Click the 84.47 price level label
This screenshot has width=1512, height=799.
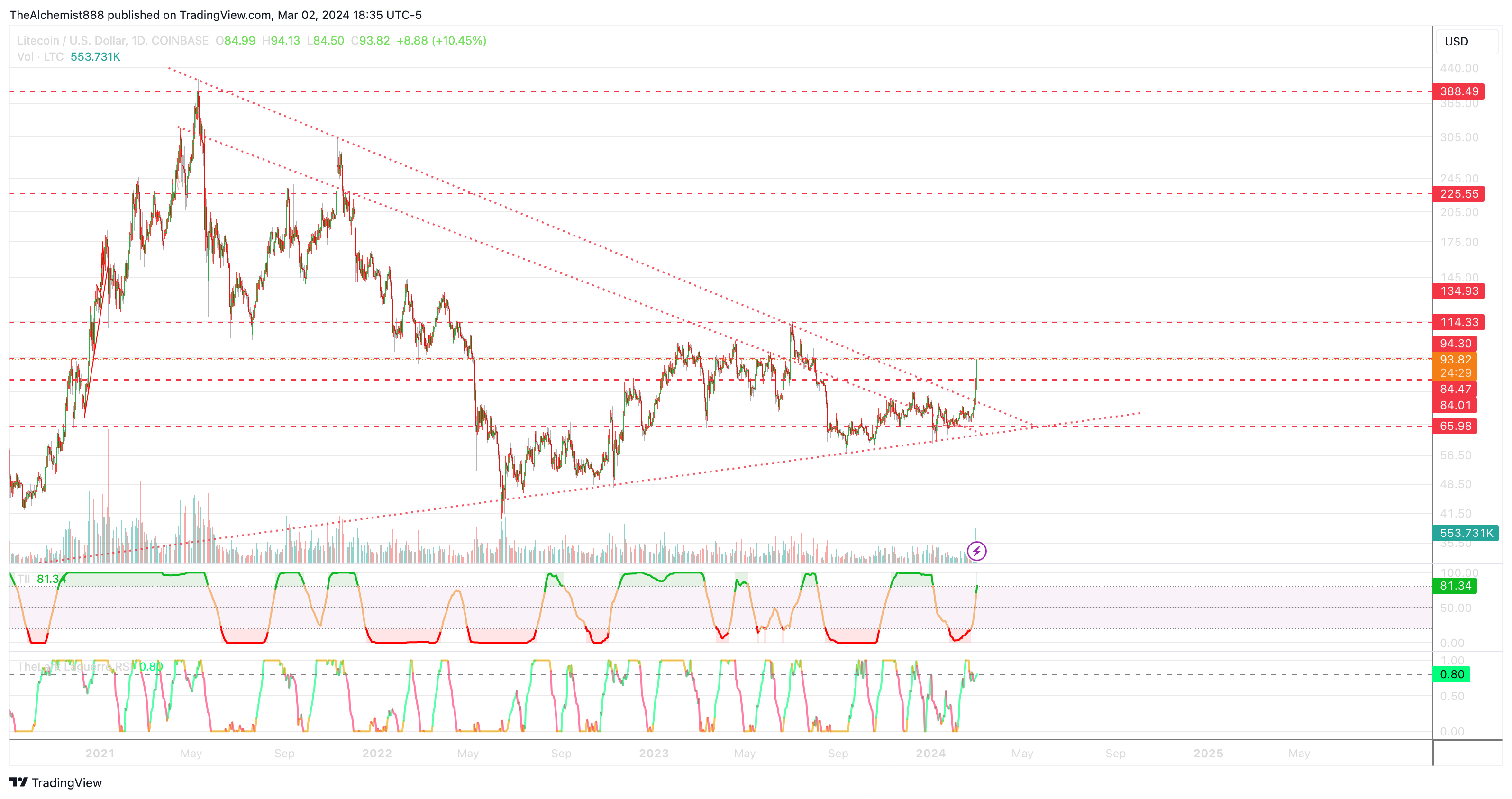pos(1455,389)
